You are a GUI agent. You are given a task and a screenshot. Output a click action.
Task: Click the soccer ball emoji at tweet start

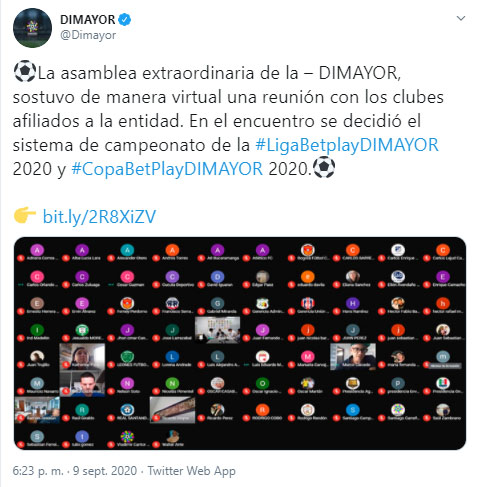click(x=24, y=71)
